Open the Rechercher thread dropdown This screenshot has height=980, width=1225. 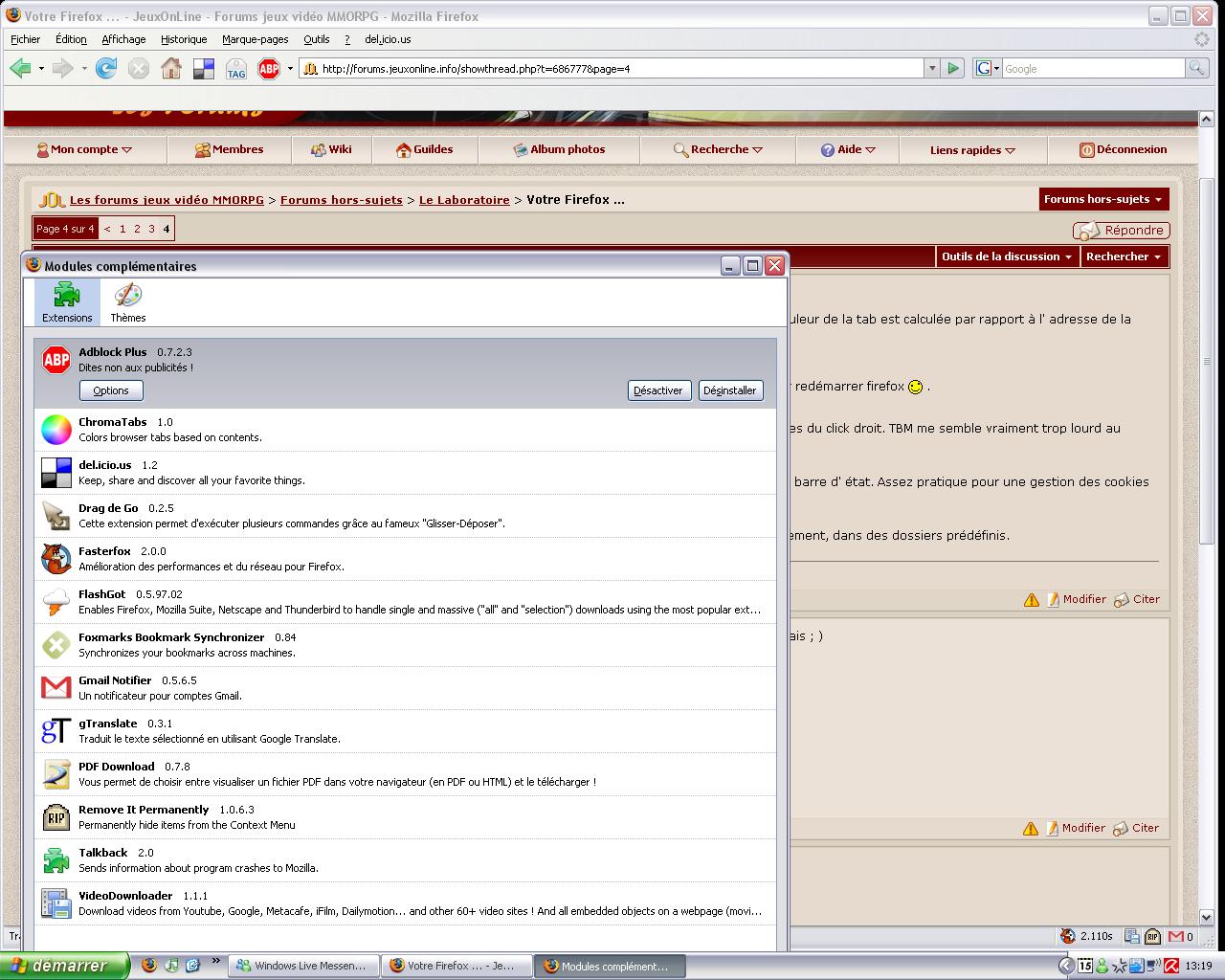[1124, 256]
